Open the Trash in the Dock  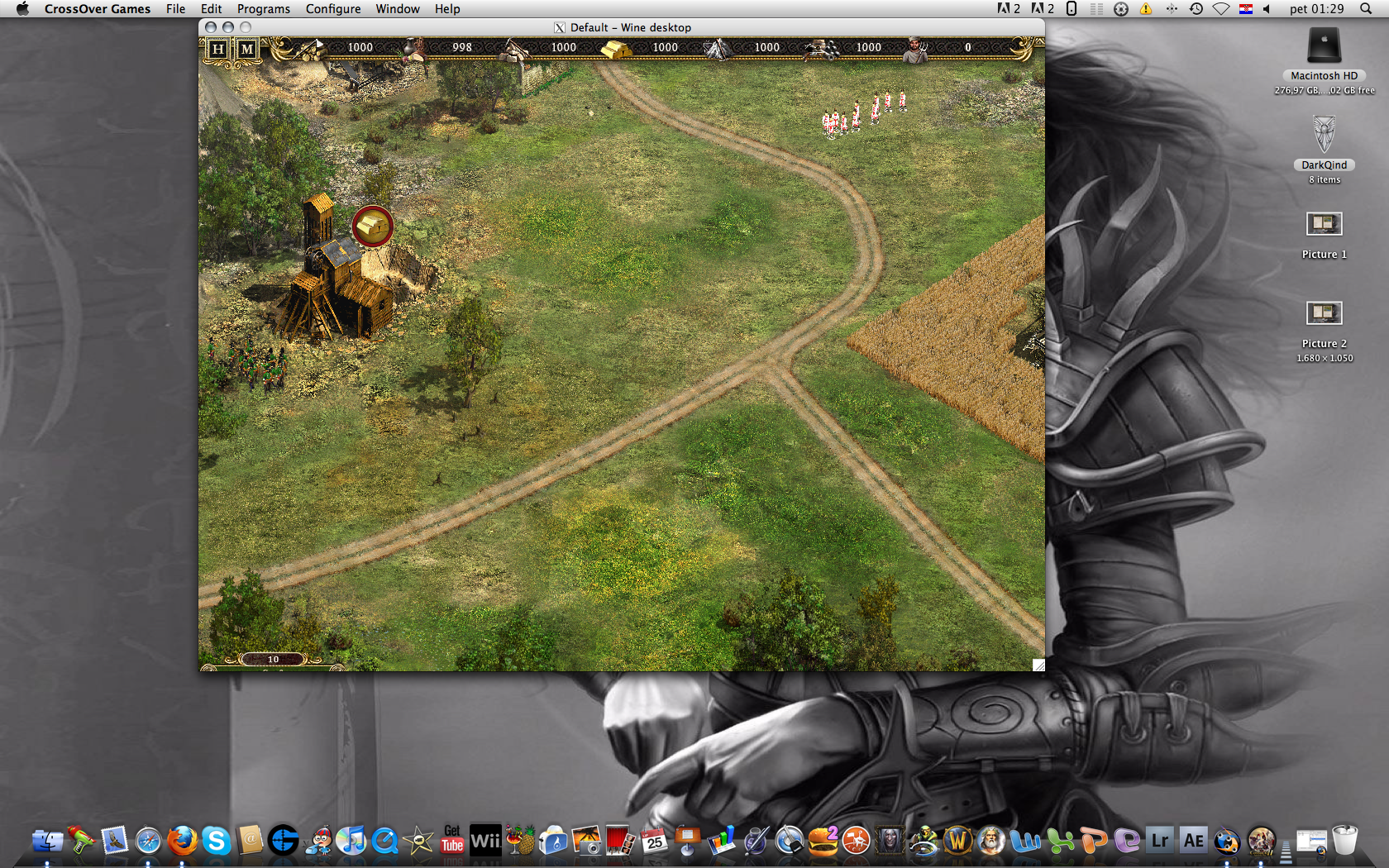[x=1345, y=840]
